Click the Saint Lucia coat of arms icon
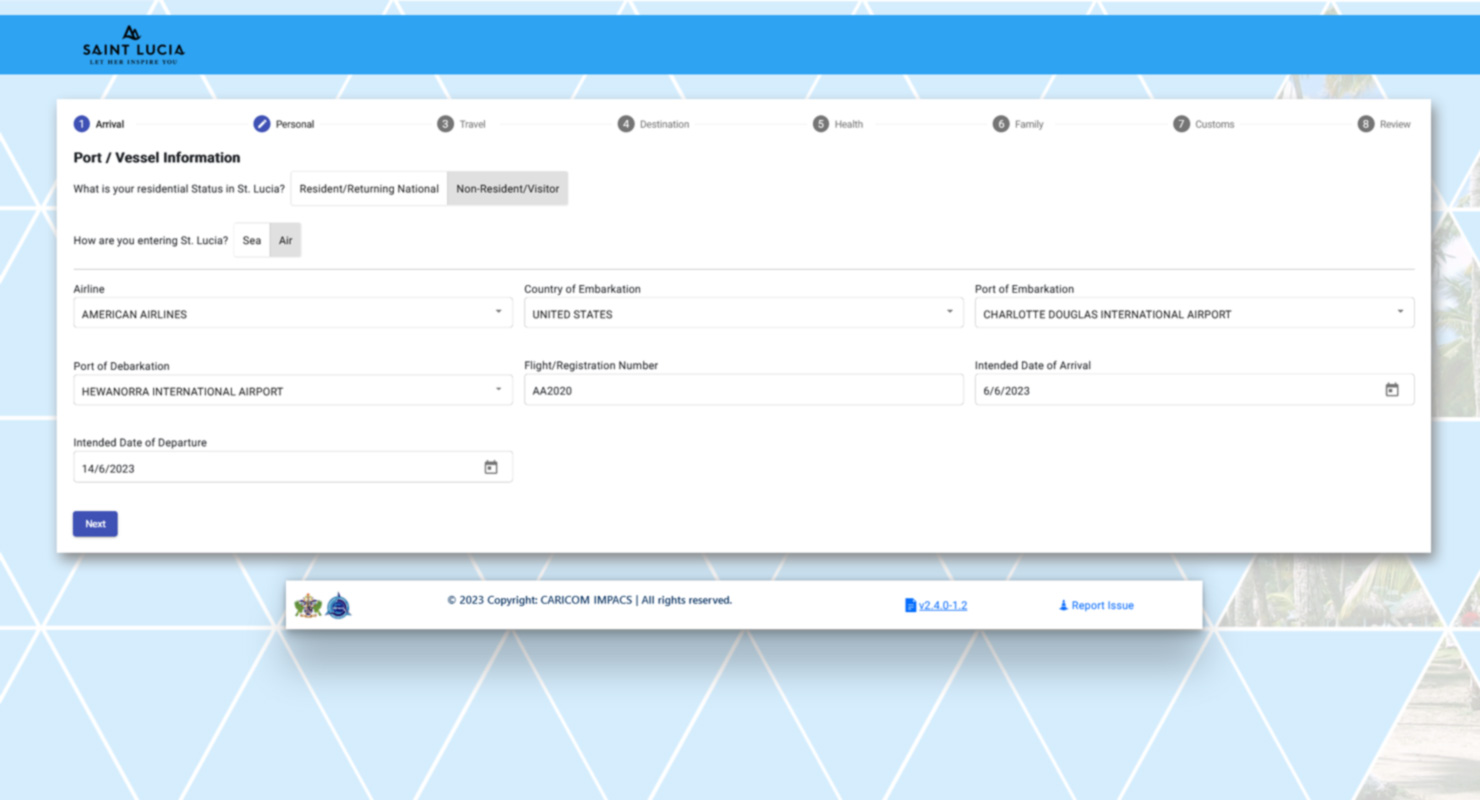 (x=308, y=606)
